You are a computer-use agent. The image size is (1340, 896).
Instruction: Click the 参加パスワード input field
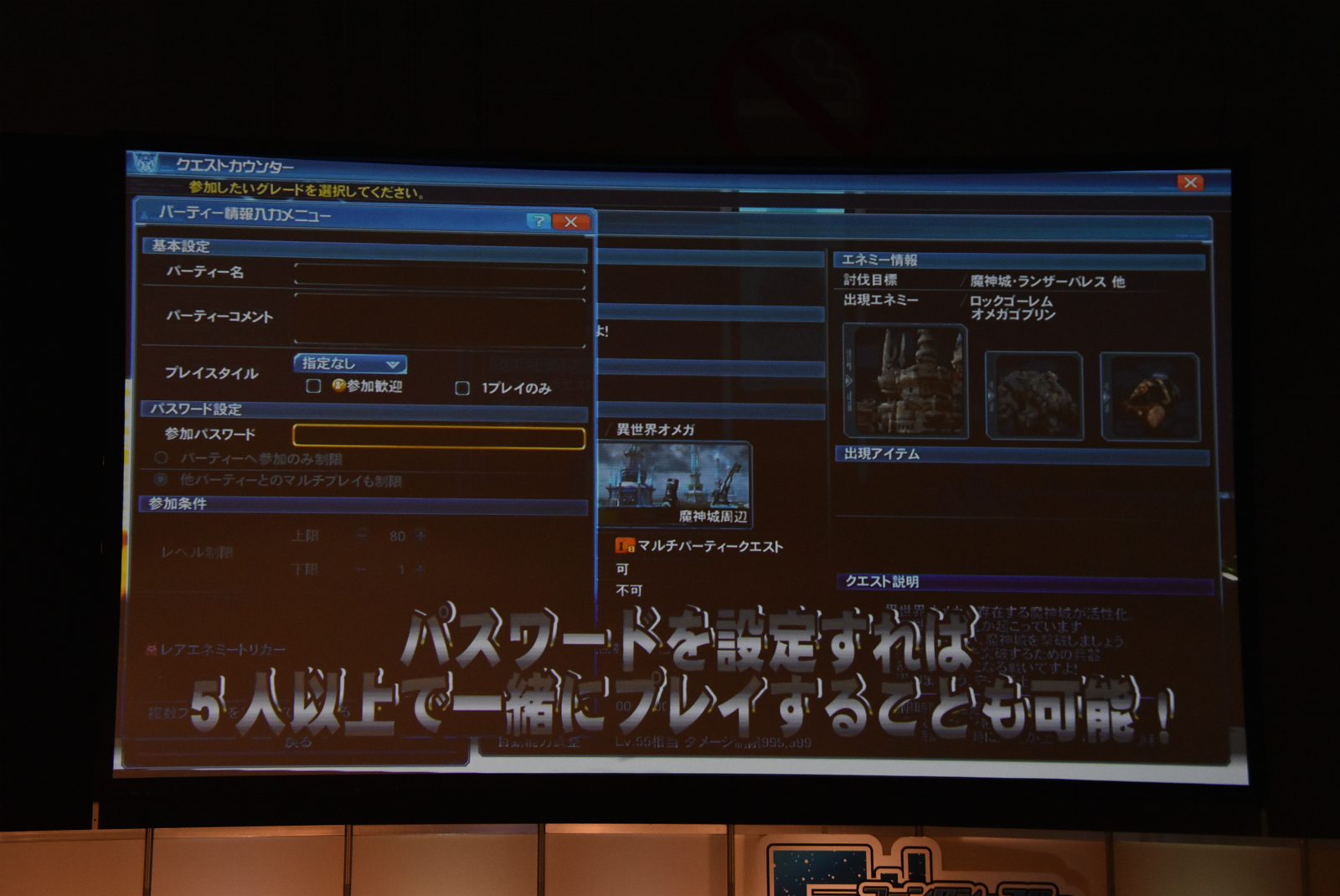click(x=438, y=436)
